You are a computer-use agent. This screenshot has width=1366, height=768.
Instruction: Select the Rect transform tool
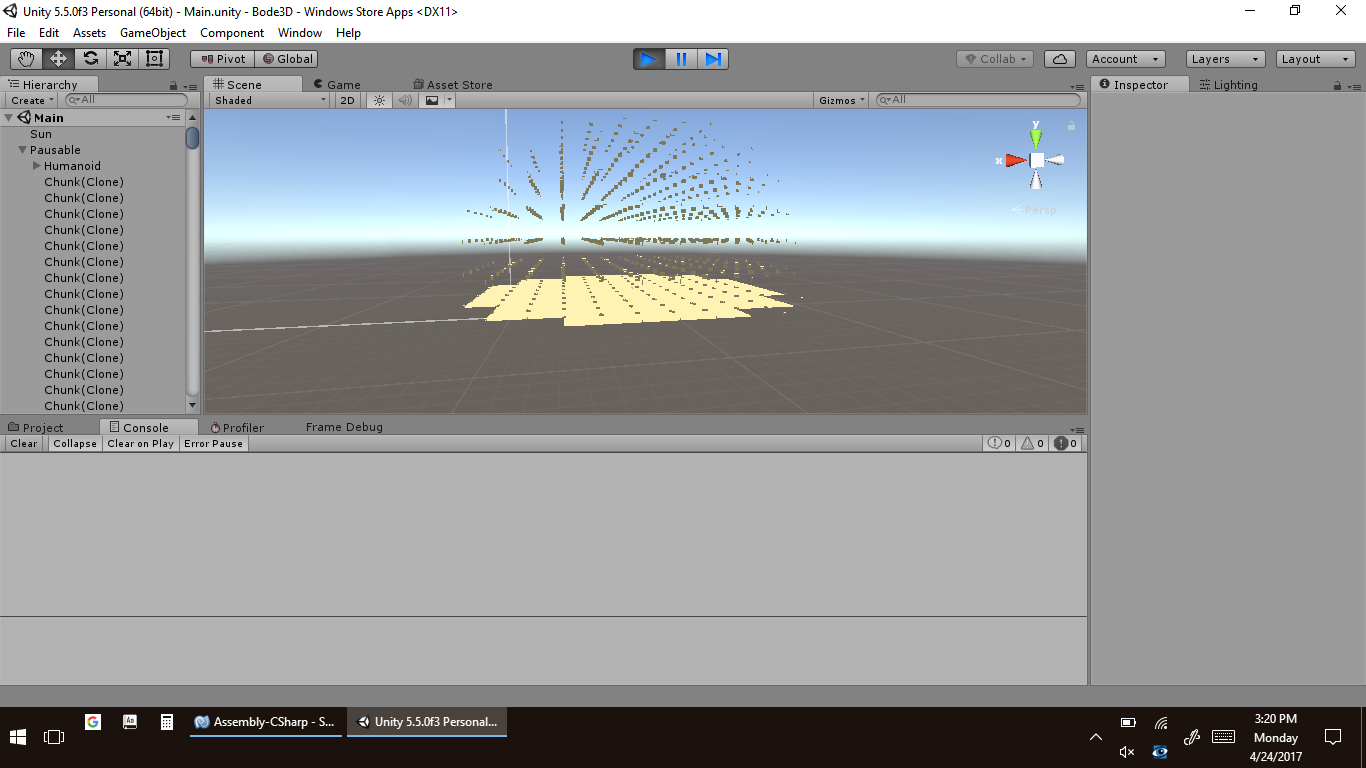pyautogui.click(x=154, y=59)
